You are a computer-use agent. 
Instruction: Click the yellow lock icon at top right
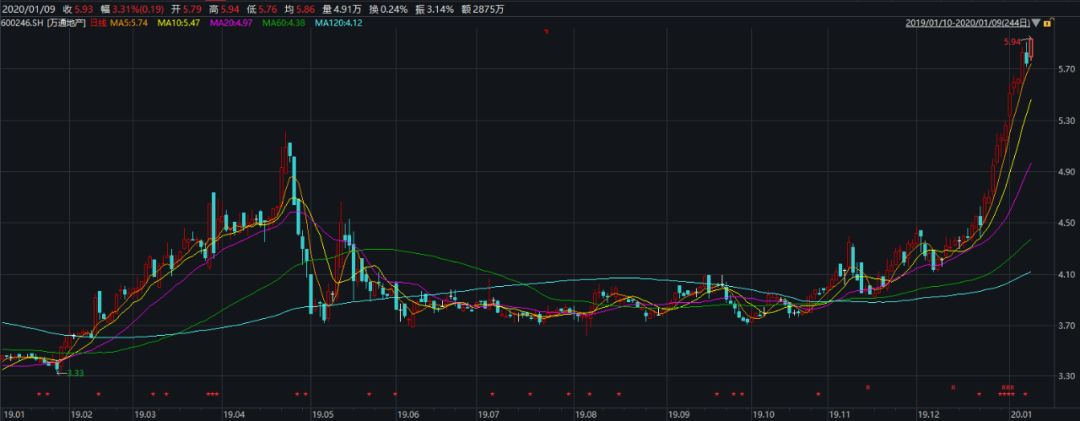pos(1046,21)
